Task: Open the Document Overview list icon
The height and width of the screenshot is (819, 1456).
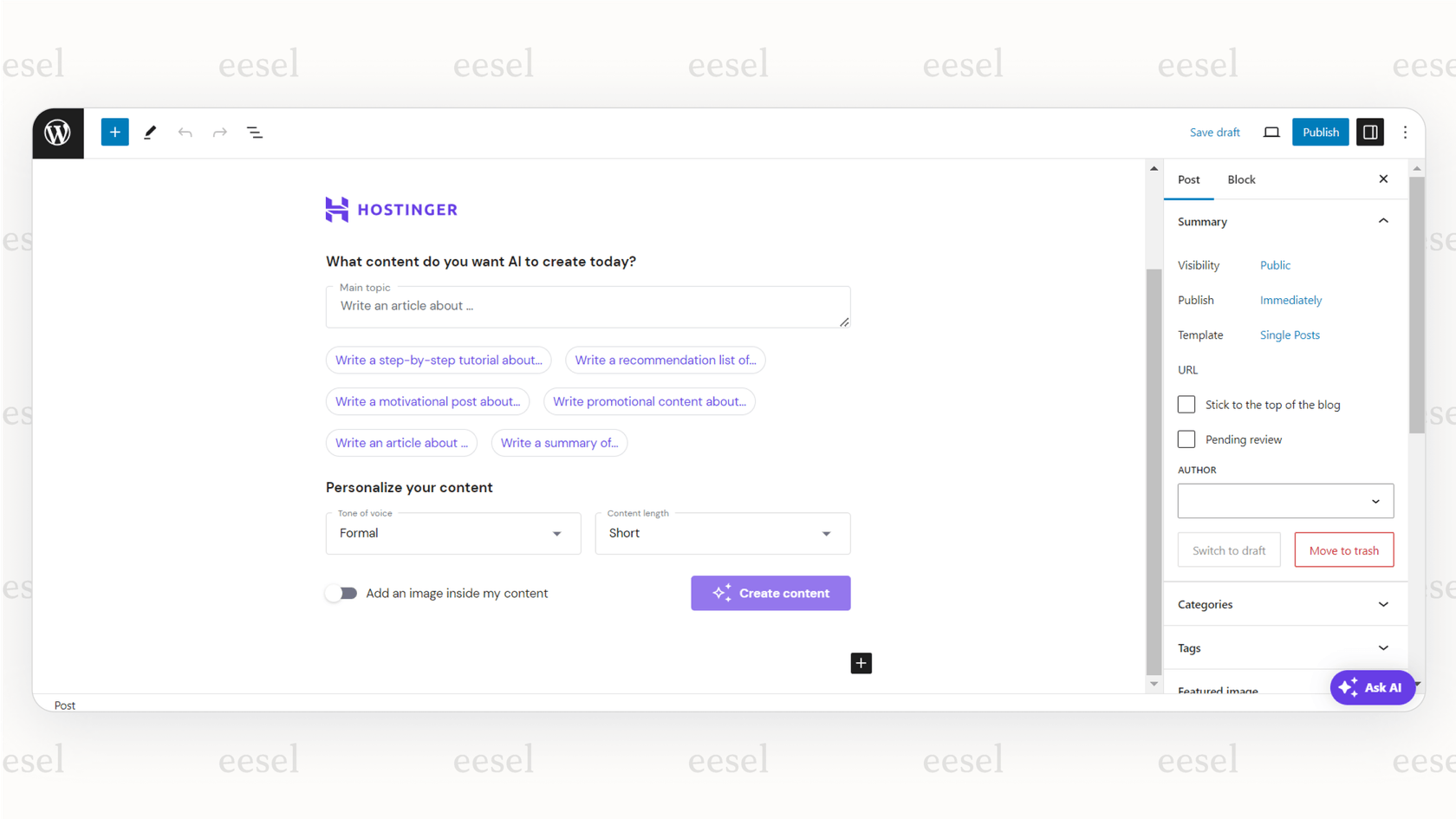Action: [x=255, y=133]
